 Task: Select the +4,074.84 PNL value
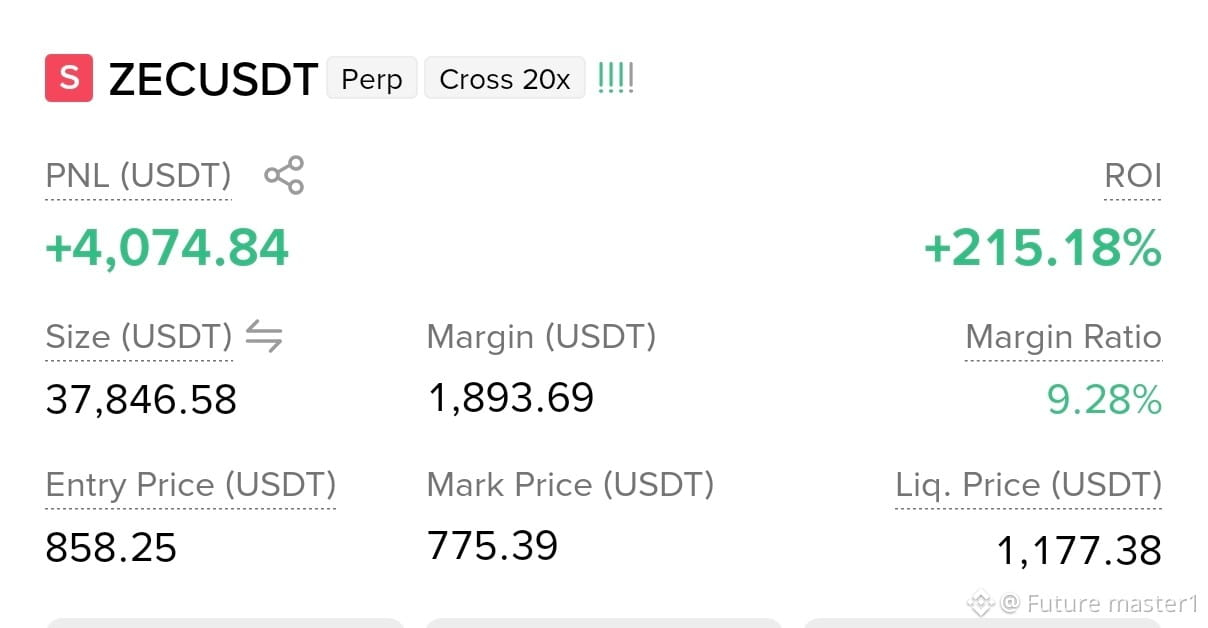coord(167,248)
